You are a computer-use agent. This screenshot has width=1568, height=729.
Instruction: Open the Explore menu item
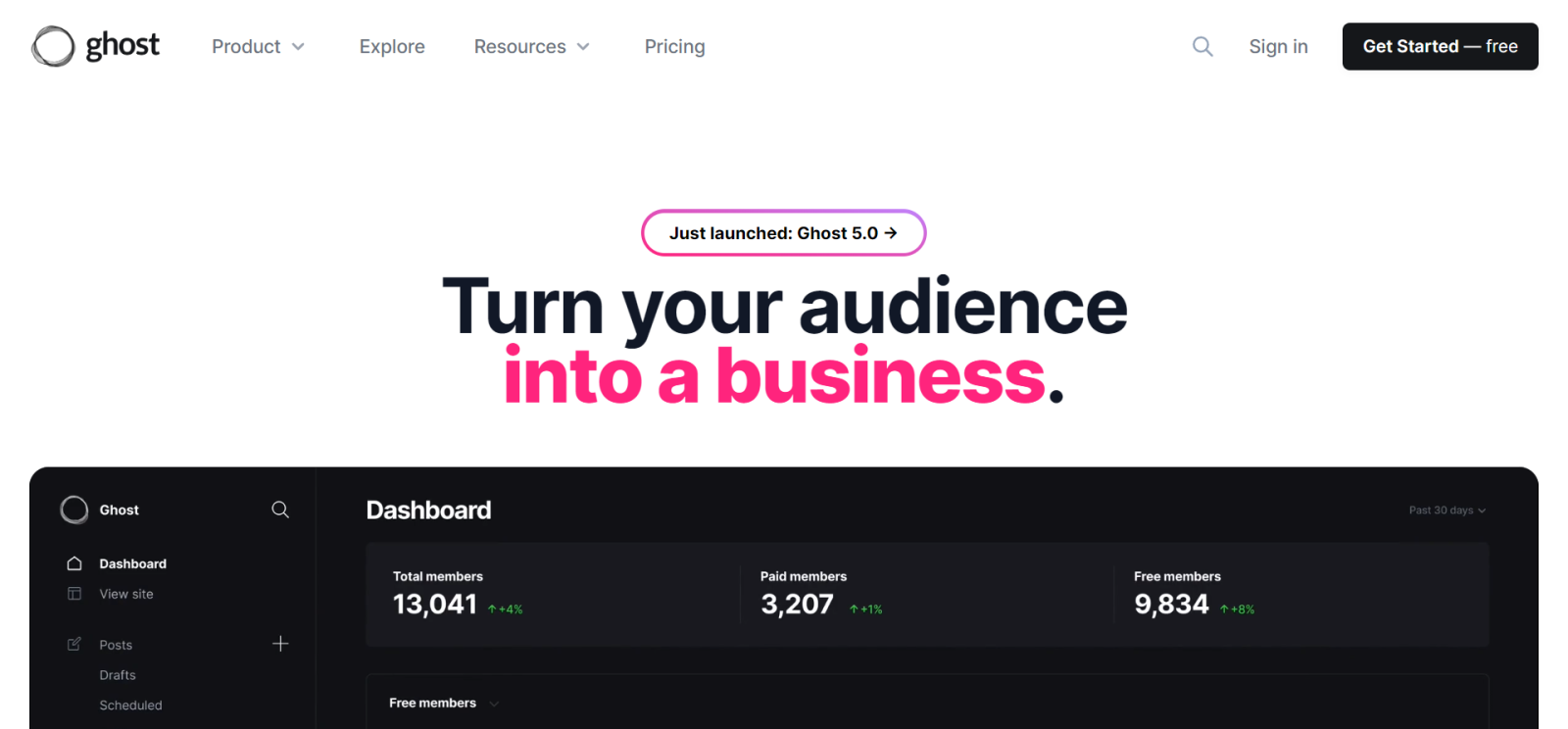(391, 46)
